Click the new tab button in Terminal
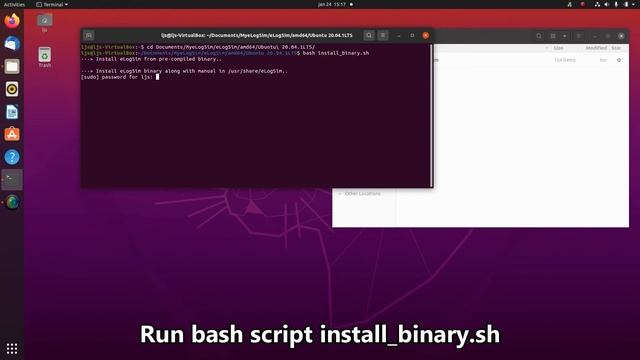This screenshot has height=360, width=640. 89,36
